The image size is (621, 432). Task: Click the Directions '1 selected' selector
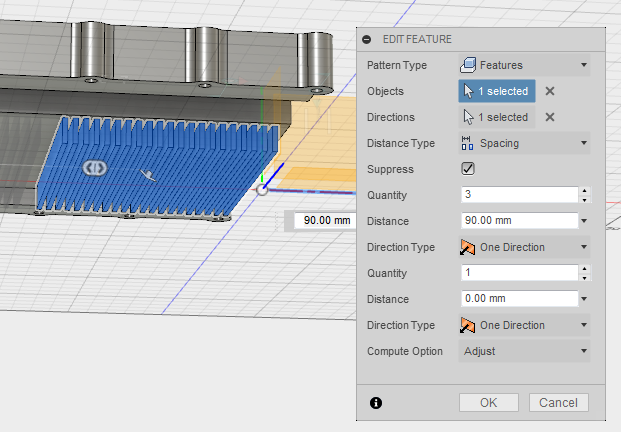pyautogui.click(x=497, y=117)
